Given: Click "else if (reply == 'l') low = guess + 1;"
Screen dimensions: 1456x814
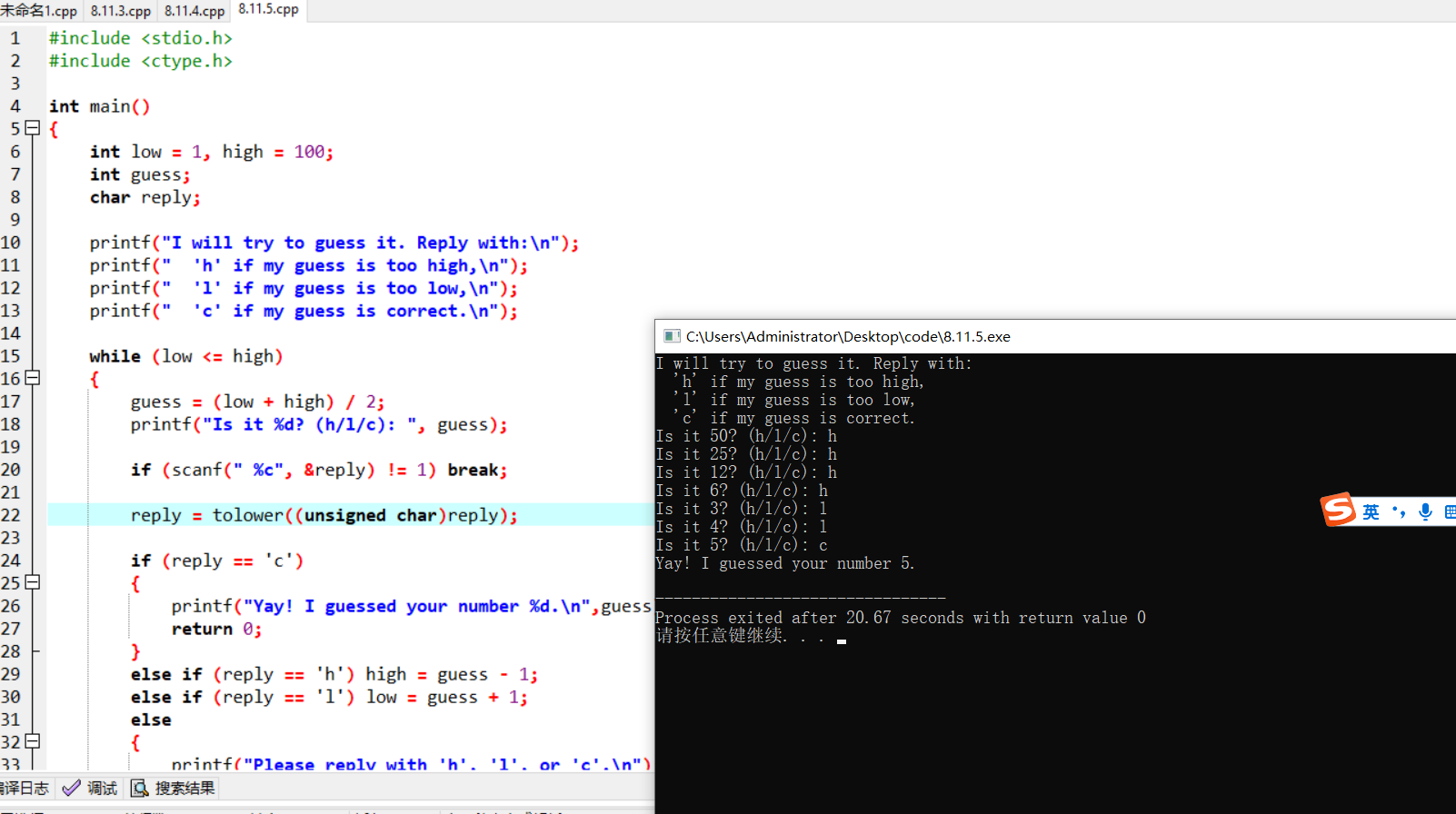Looking at the screenshot, I should [x=329, y=697].
